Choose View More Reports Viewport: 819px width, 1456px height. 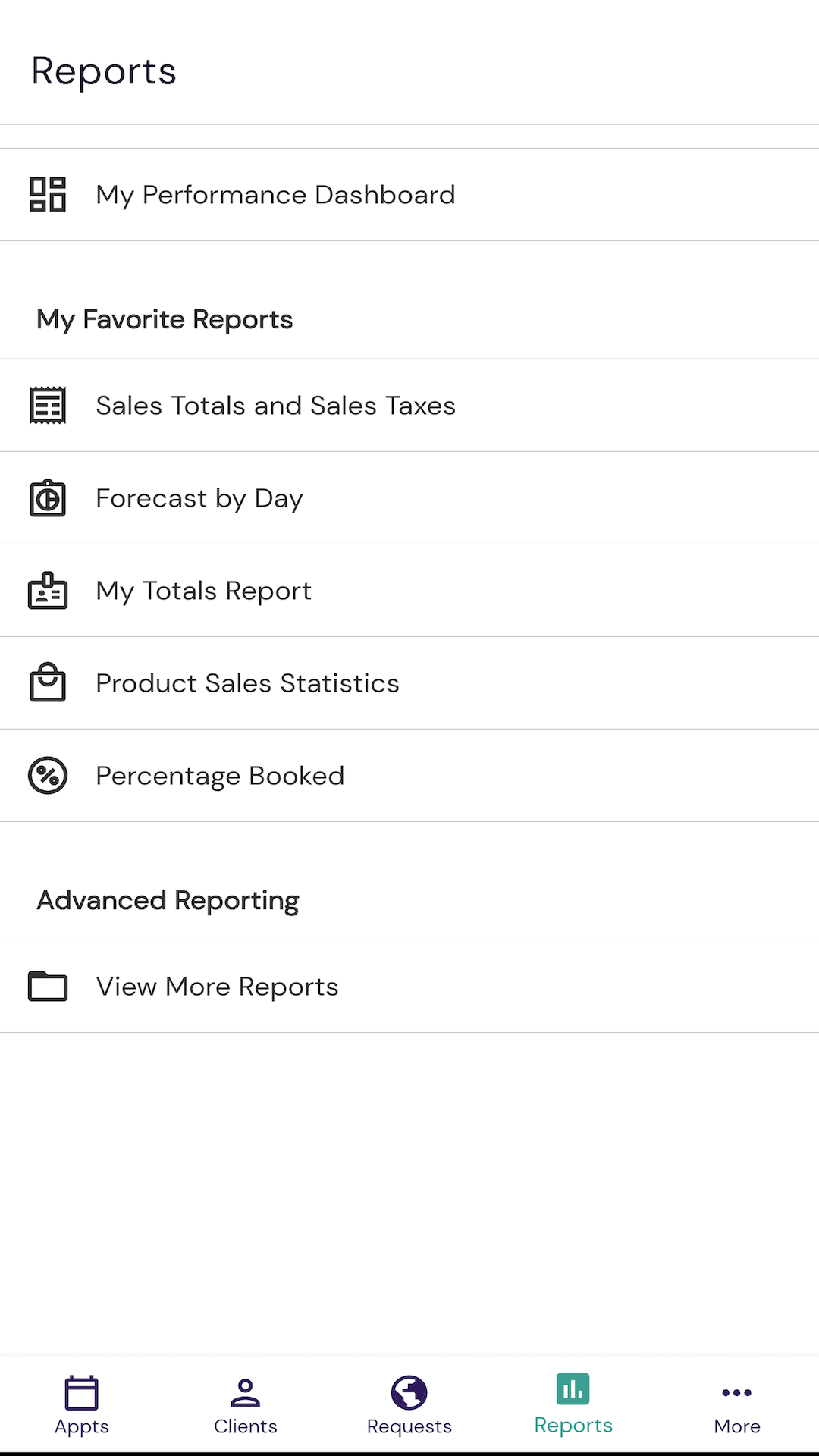[x=217, y=987]
